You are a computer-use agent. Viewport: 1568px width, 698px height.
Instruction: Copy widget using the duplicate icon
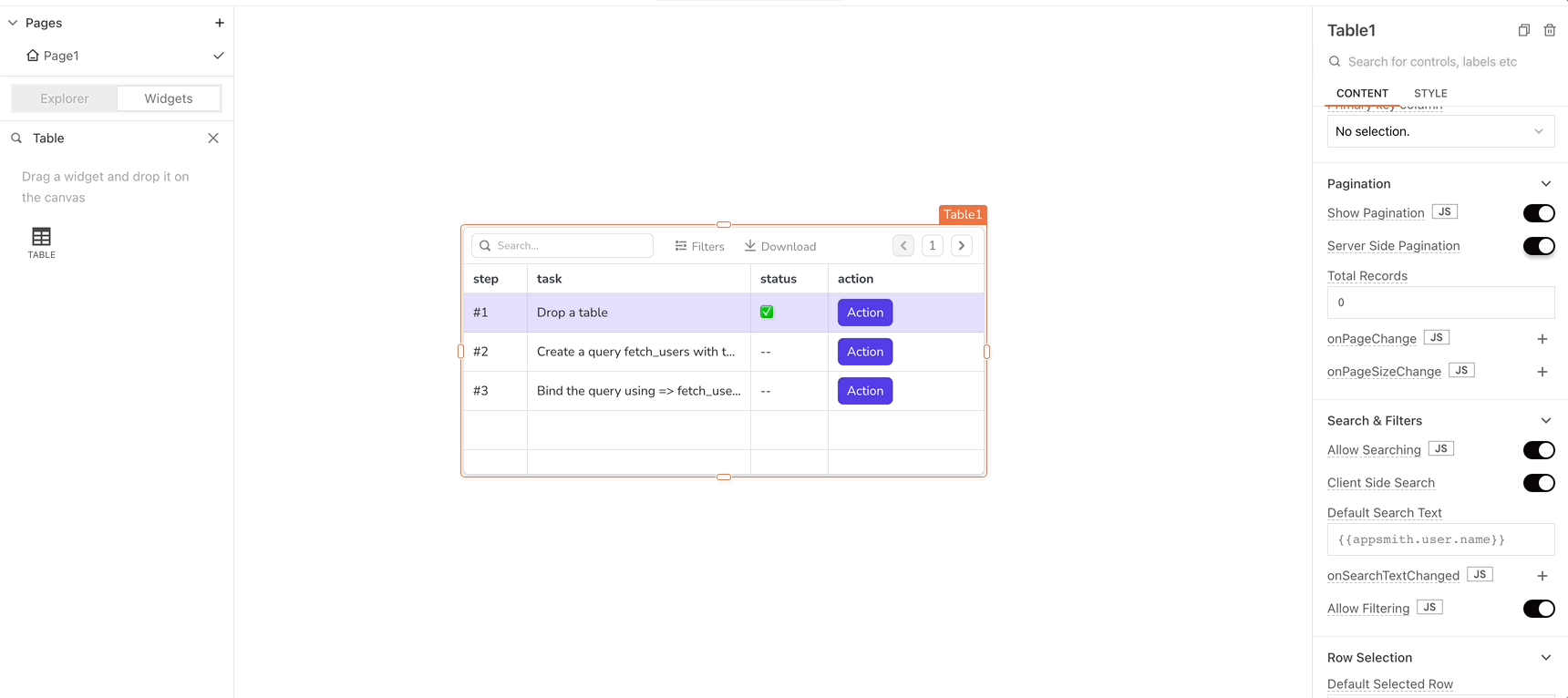pyautogui.click(x=1524, y=30)
